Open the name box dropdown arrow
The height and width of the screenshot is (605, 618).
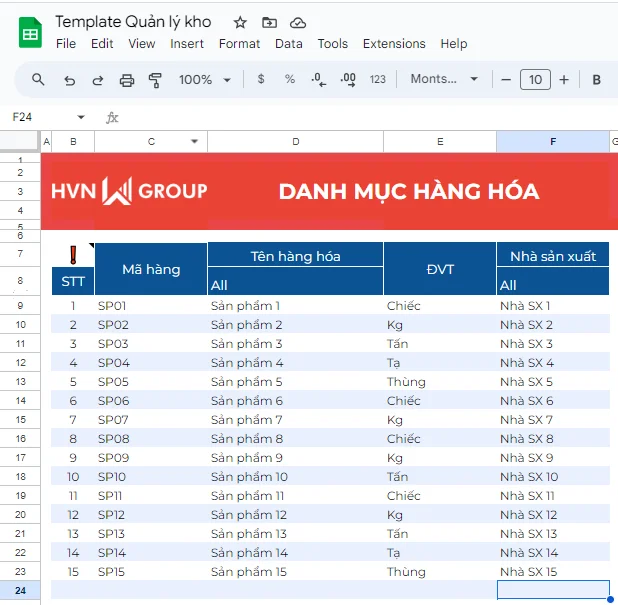pyautogui.click(x=81, y=117)
